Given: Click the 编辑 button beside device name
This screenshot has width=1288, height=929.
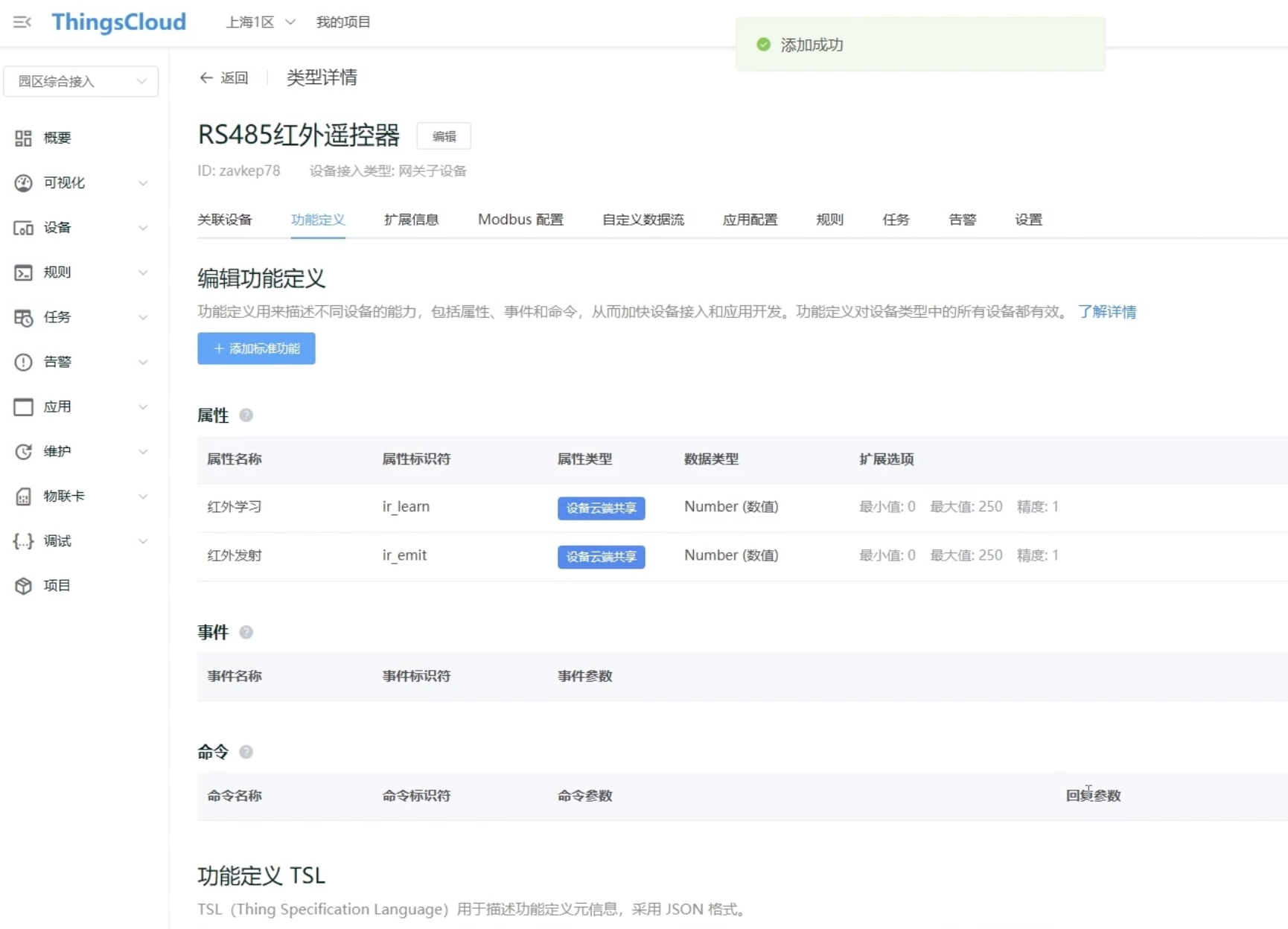Looking at the screenshot, I should click(444, 136).
